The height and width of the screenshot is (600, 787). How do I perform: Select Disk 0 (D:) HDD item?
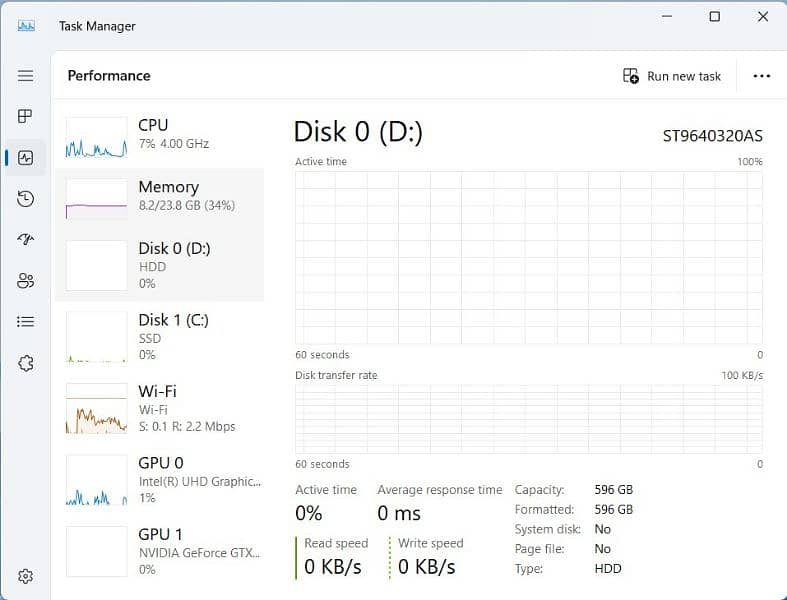coord(160,265)
